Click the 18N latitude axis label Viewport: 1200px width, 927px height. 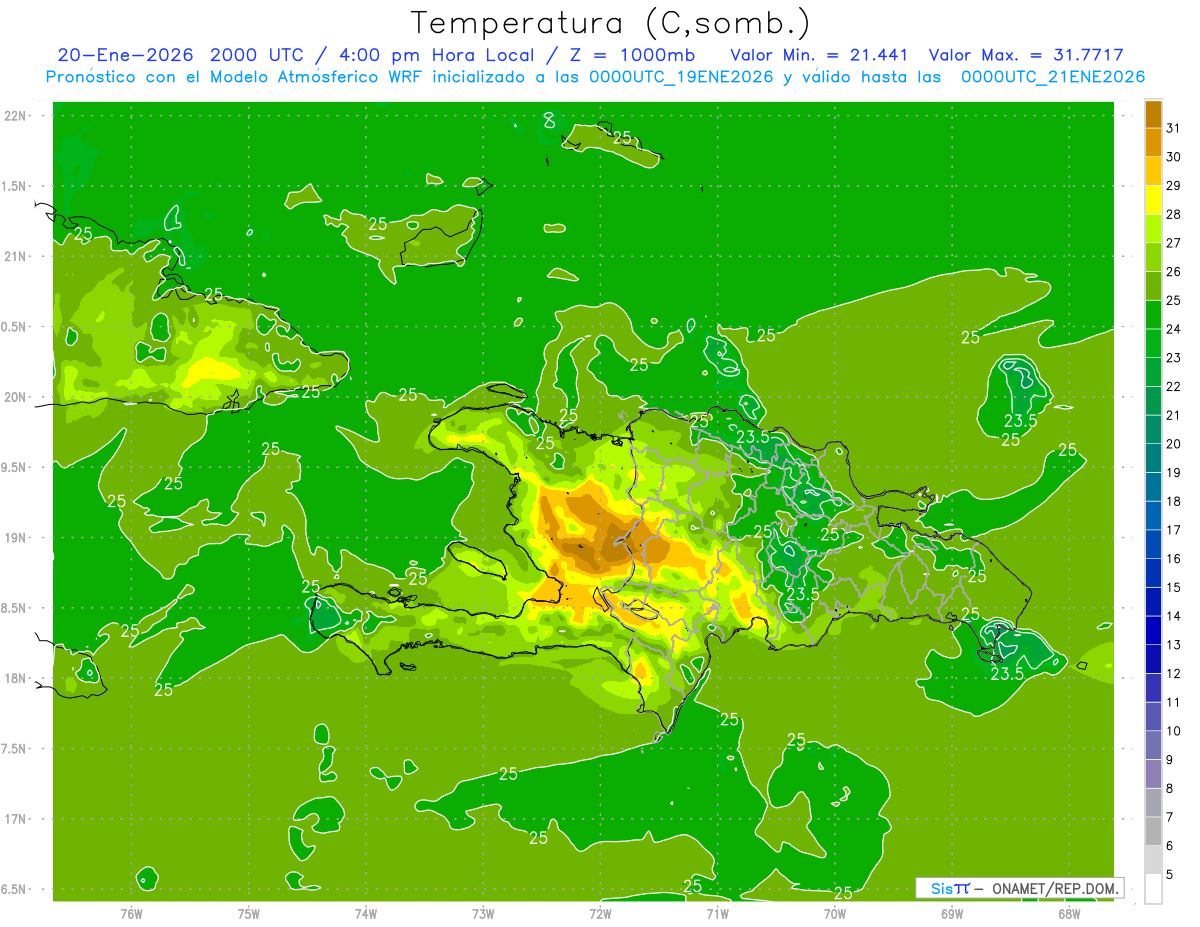[x=17, y=679]
